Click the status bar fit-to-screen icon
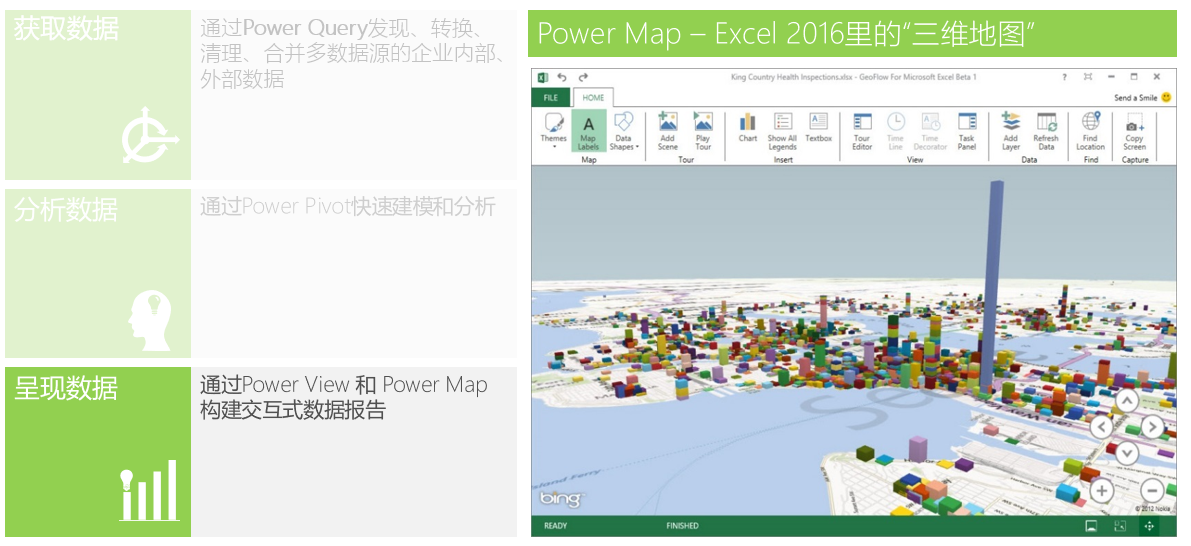The height and width of the screenshot is (546, 1191). (x=1120, y=525)
